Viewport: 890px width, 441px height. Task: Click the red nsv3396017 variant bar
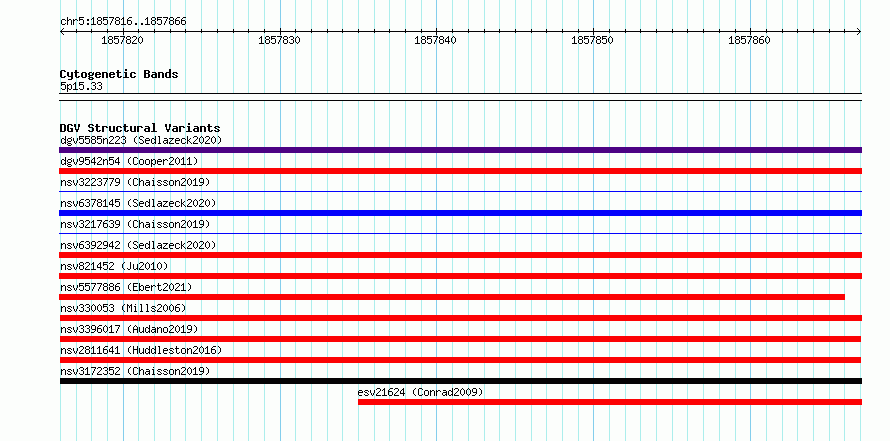point(460,339)
